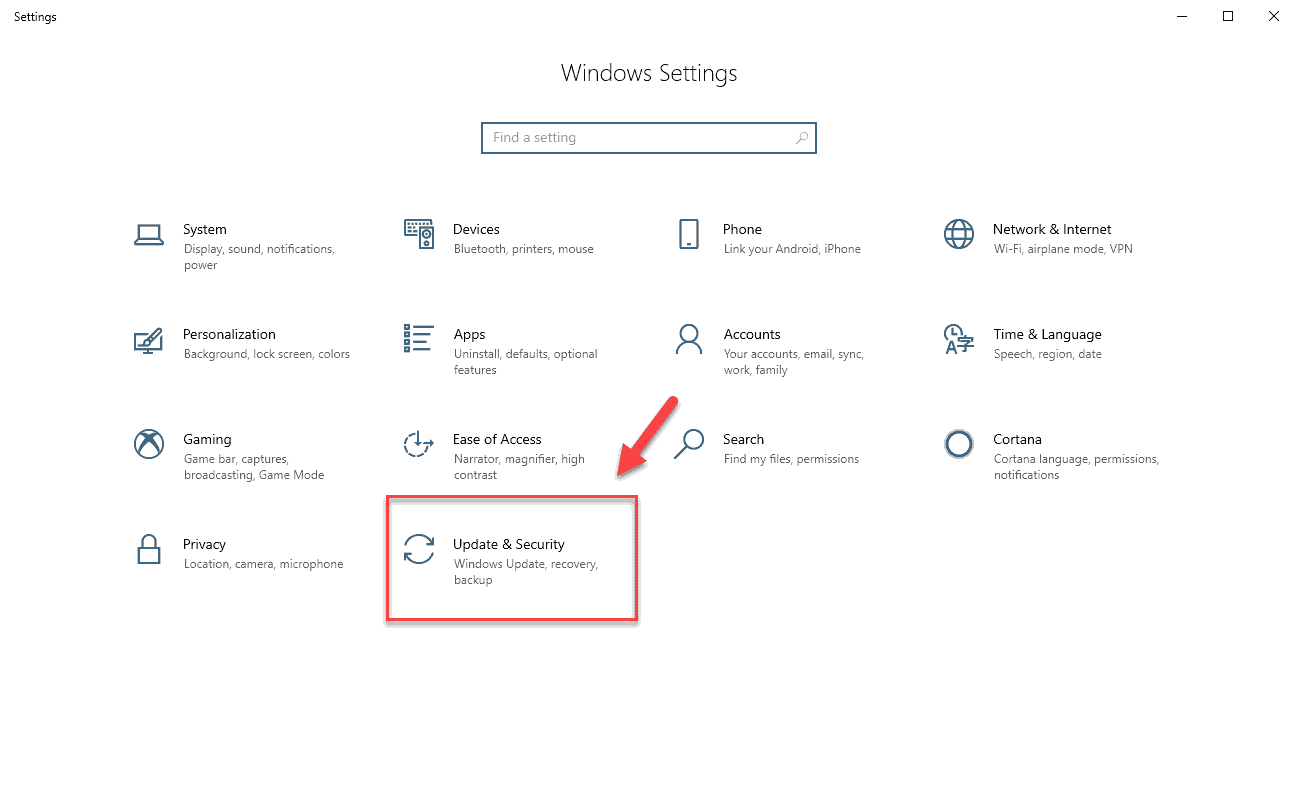The height and width of the screenshot is (793, 1297).
Task: Open the Cortana circle icon
Action: (959, 444)
